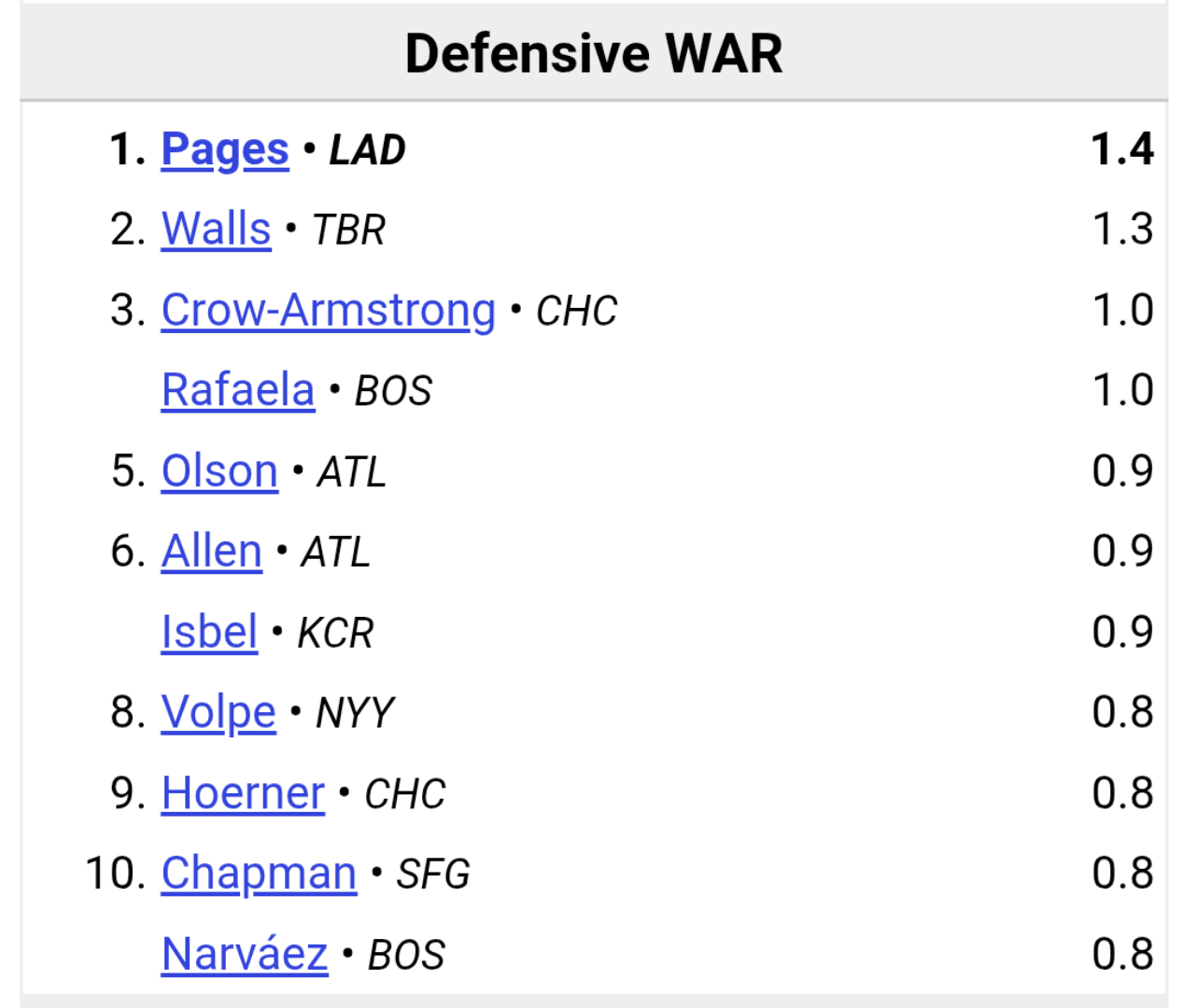Click the KCR team label
This screenshot has width=1184, height=1008.
335,634
